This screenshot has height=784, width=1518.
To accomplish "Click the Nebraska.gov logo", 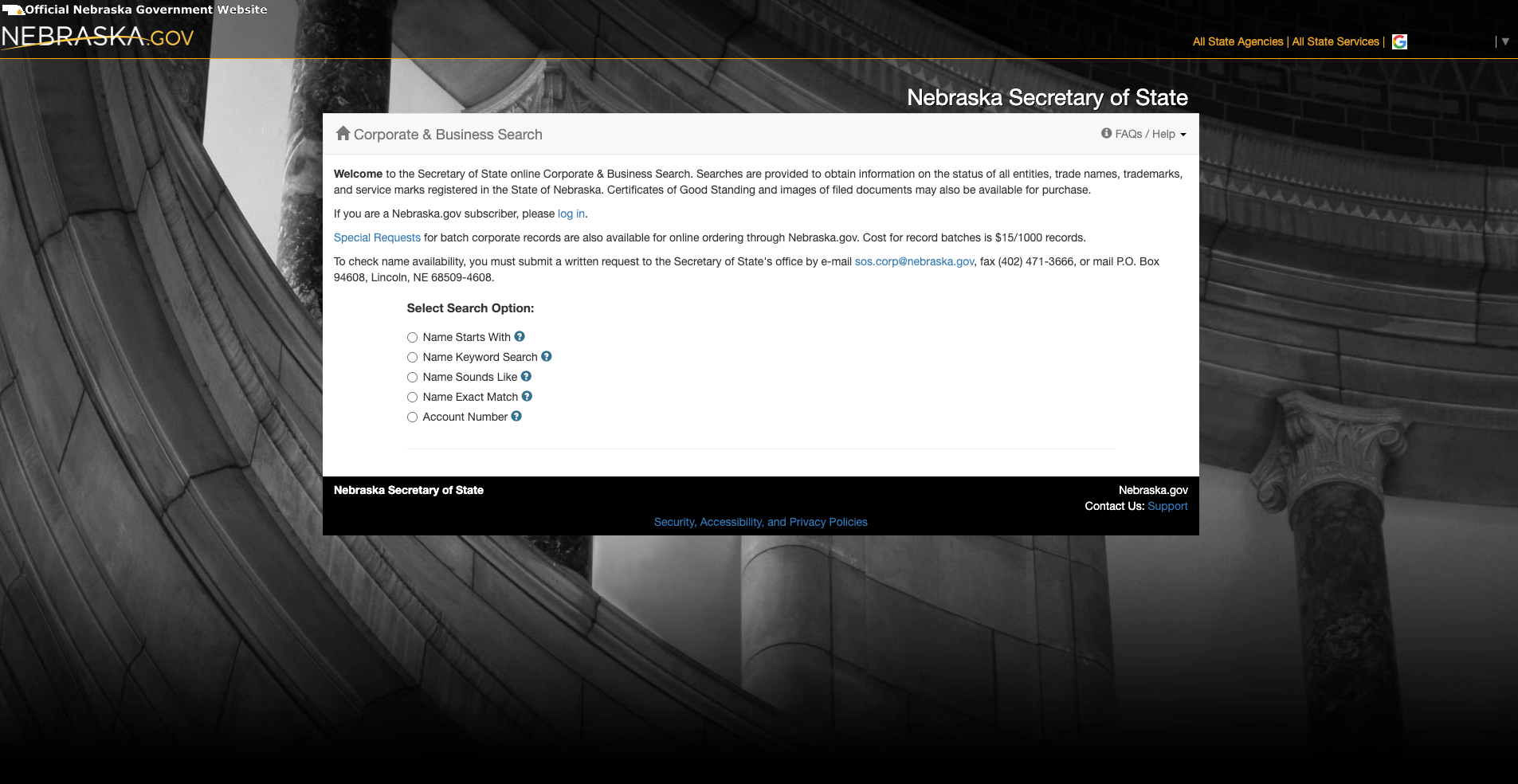I will click(x=97, y=37).
